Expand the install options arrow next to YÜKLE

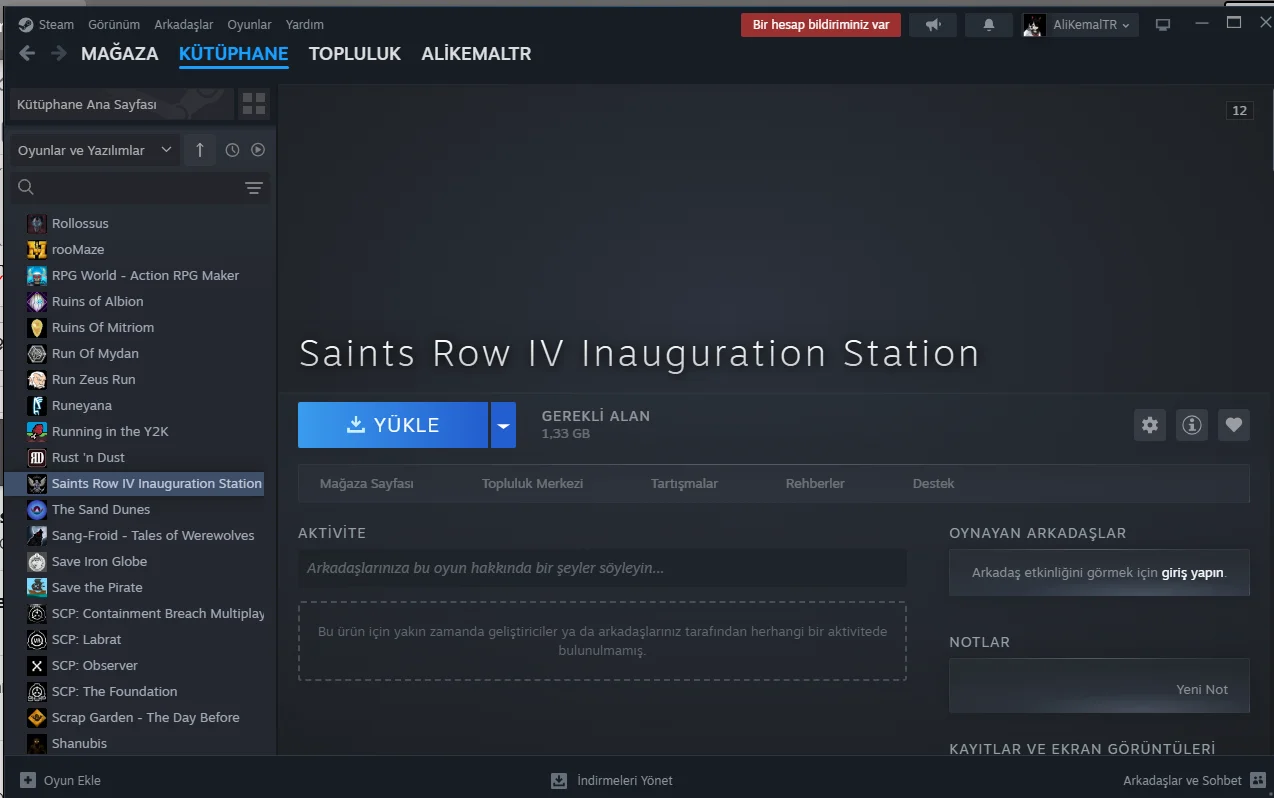tap(503, 425)
